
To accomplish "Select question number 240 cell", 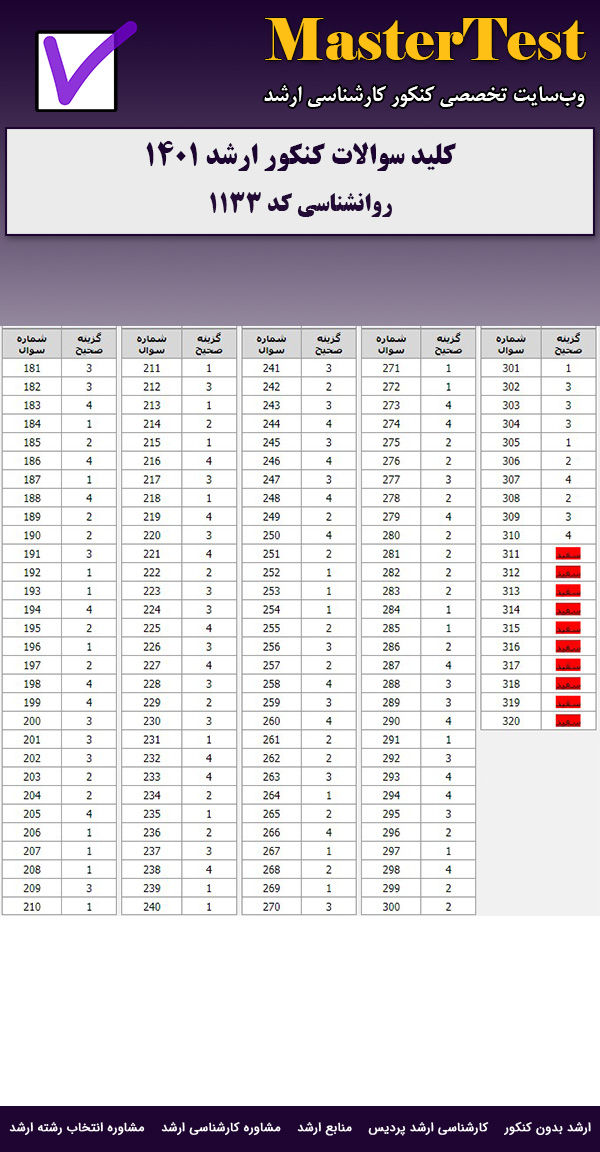I will coord(152,906).
